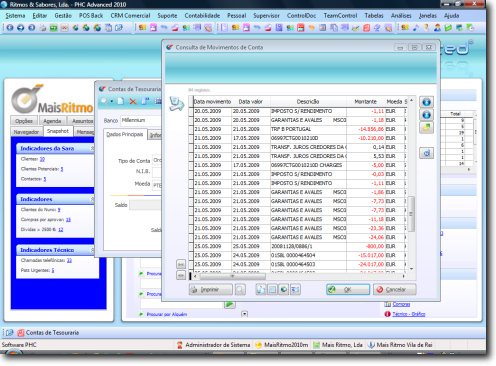Viewport: 496px width, 366px height.
Task: Open the CRM Comercial menu
Action: coord(130,16)
